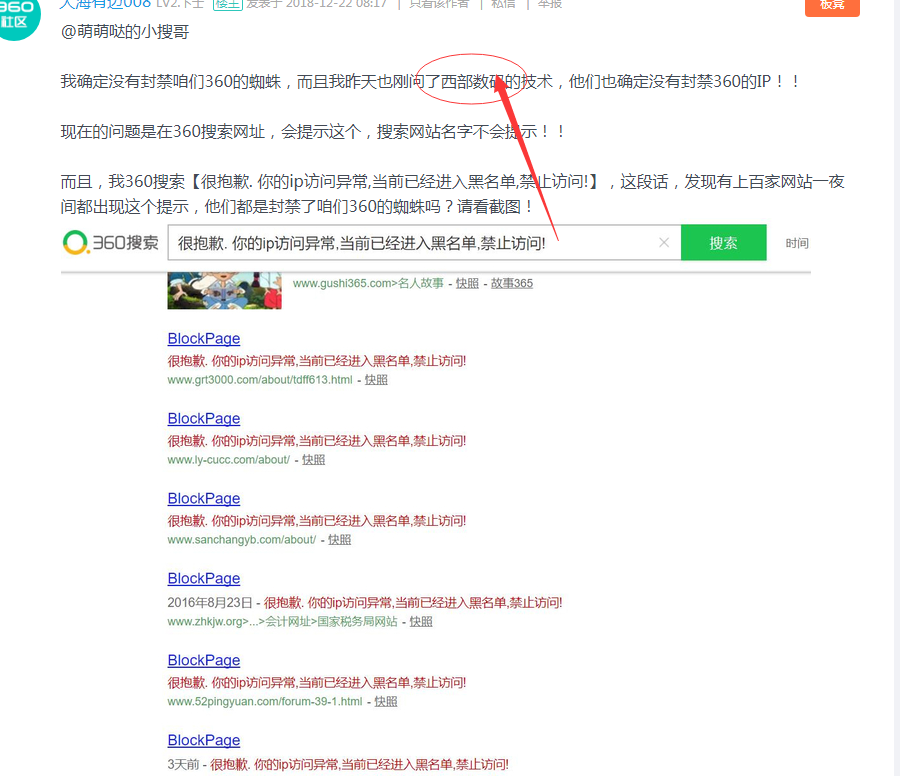Click the red snippet above www.grt3000.com
This screenshot has width=900, height=776.
click(x=317, y=361)
